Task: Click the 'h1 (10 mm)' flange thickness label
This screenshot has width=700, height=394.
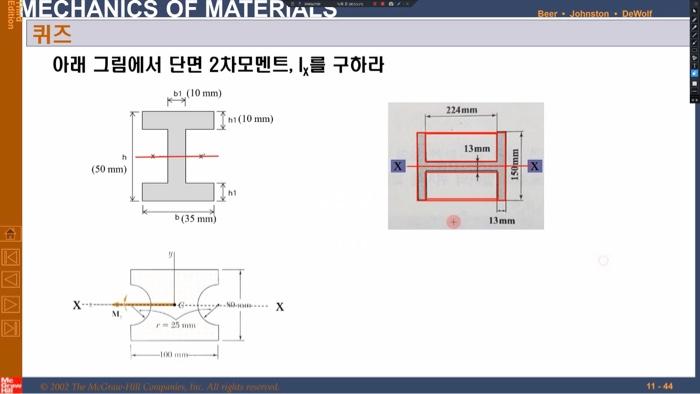Action: (250, 119)
